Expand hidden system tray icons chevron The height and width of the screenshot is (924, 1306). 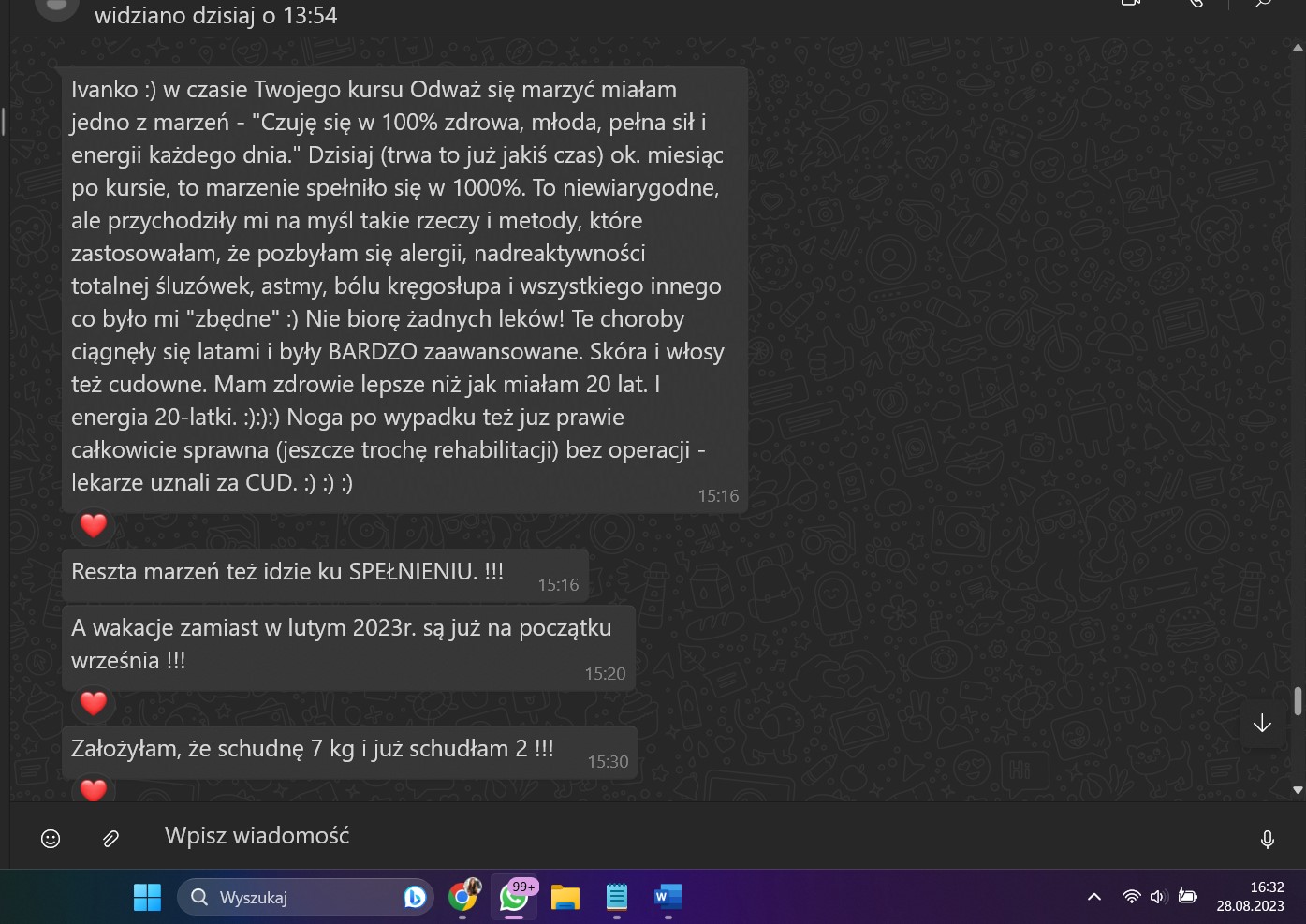pos(1093,897)
